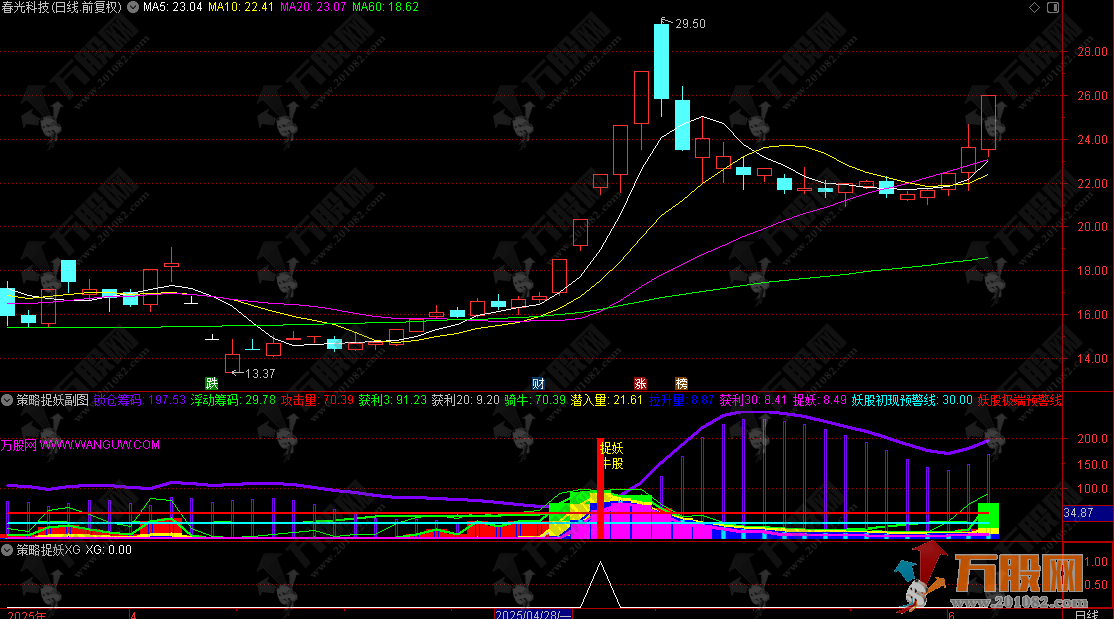
Task: Expand the main chart indicator dropdown arrow
Action: coord(134,7)
